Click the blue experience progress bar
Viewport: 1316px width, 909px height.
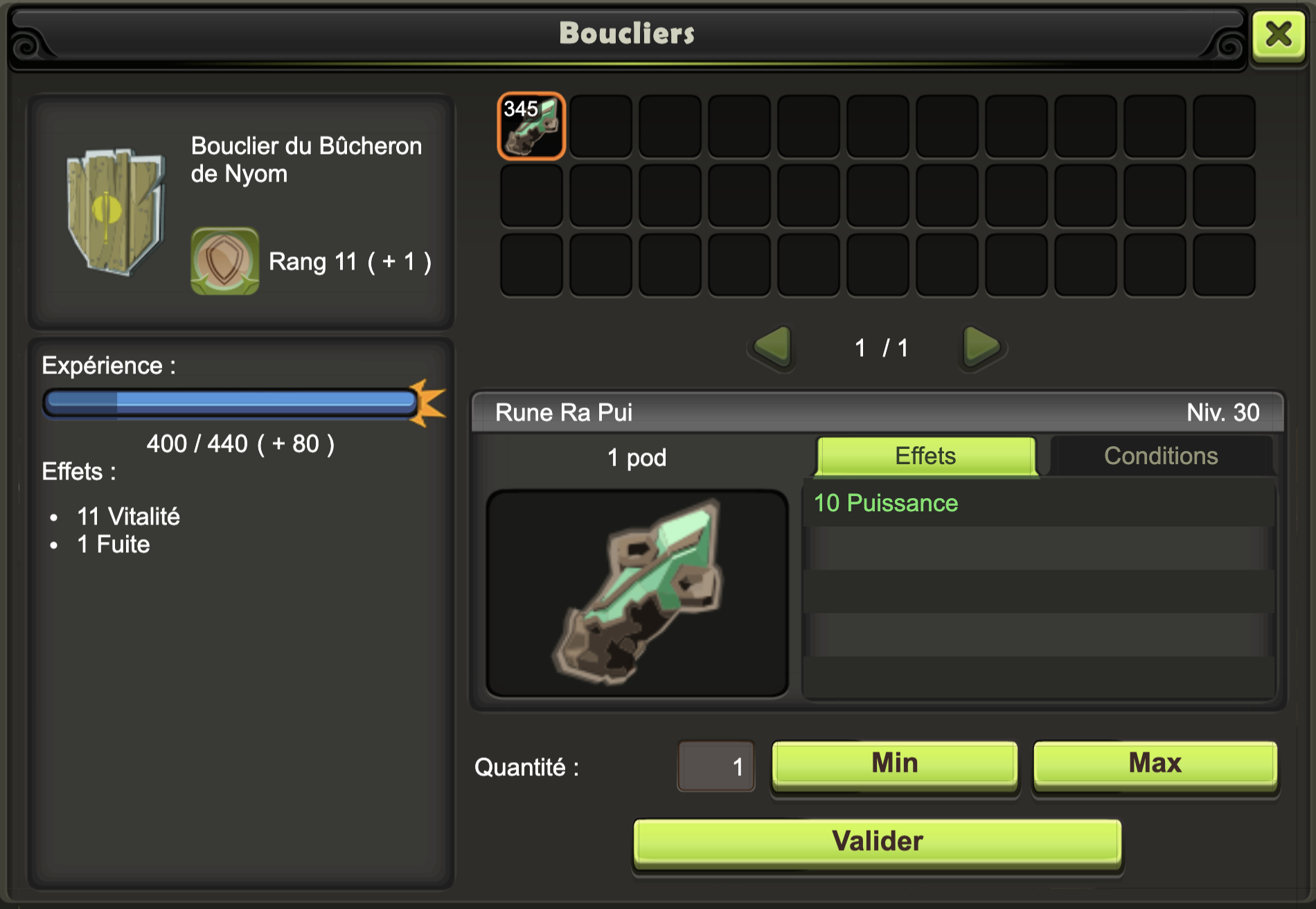(x=231, y=402)
